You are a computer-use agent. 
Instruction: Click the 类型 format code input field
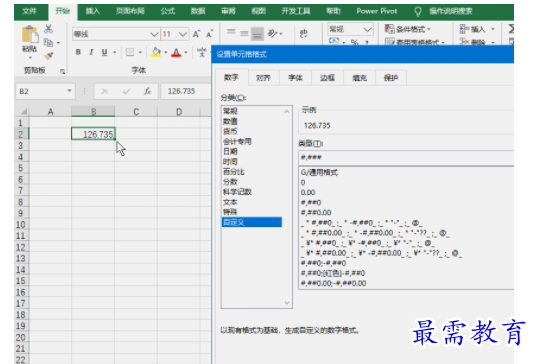pos(406,158)
